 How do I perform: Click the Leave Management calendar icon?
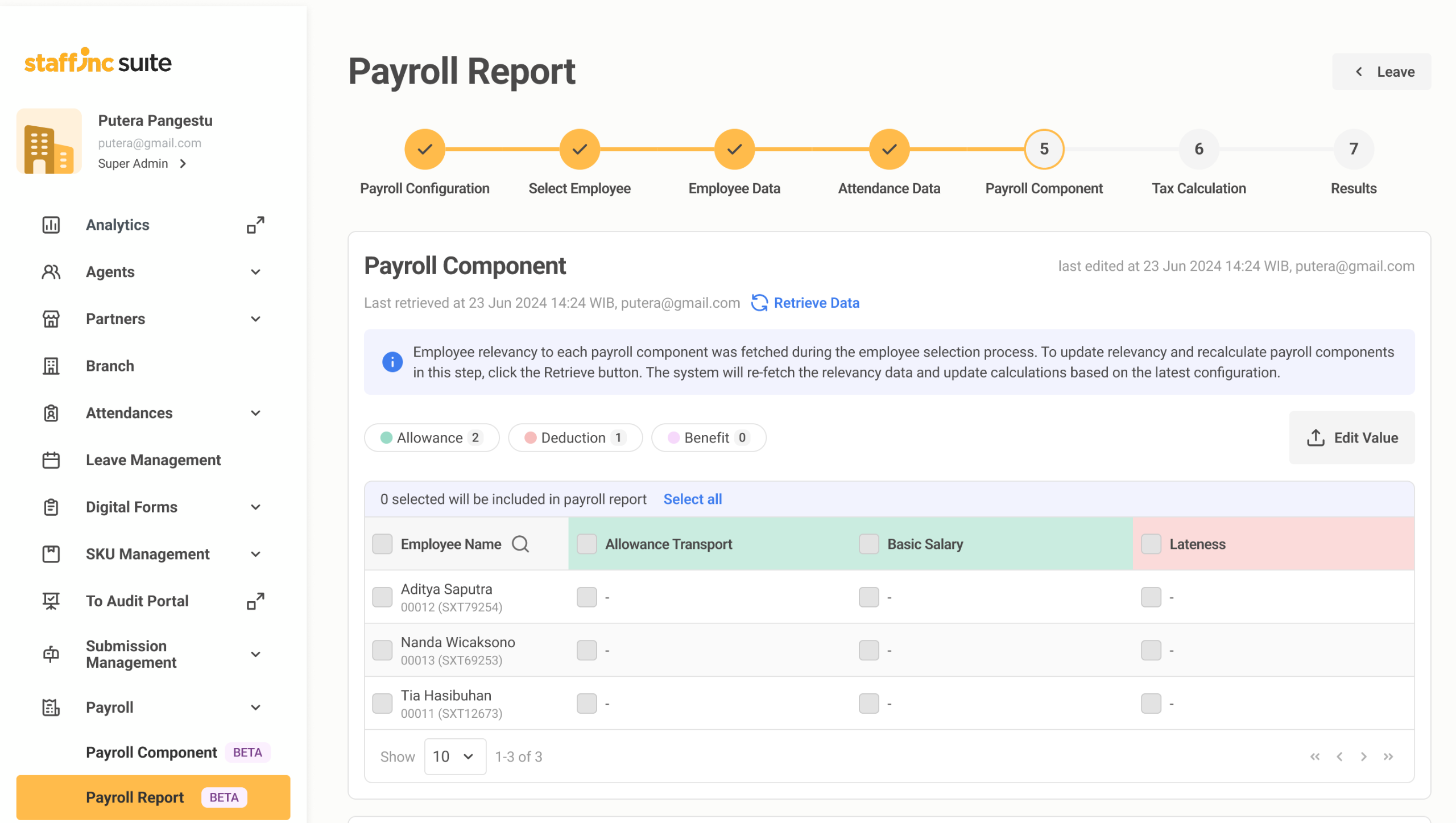51,460
